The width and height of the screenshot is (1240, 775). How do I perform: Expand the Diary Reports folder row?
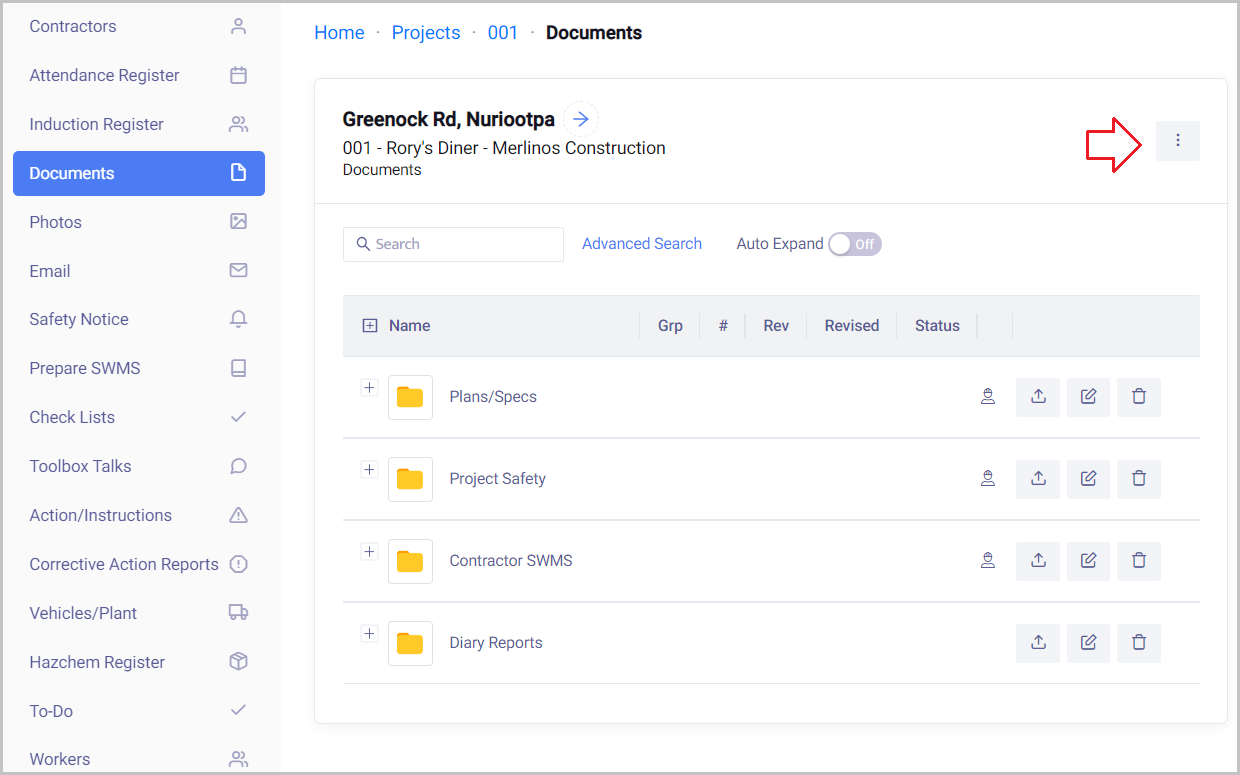click(369, 634)
